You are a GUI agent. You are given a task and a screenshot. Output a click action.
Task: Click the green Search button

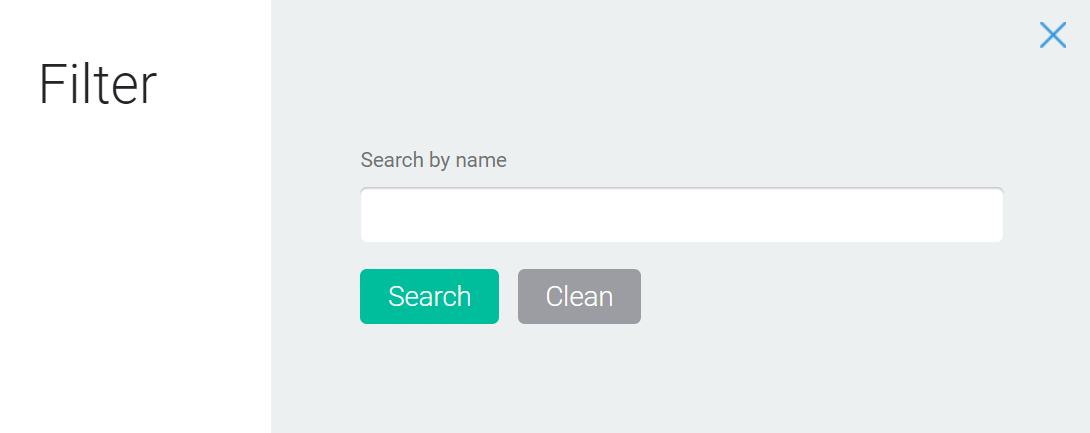pos(429,296)
